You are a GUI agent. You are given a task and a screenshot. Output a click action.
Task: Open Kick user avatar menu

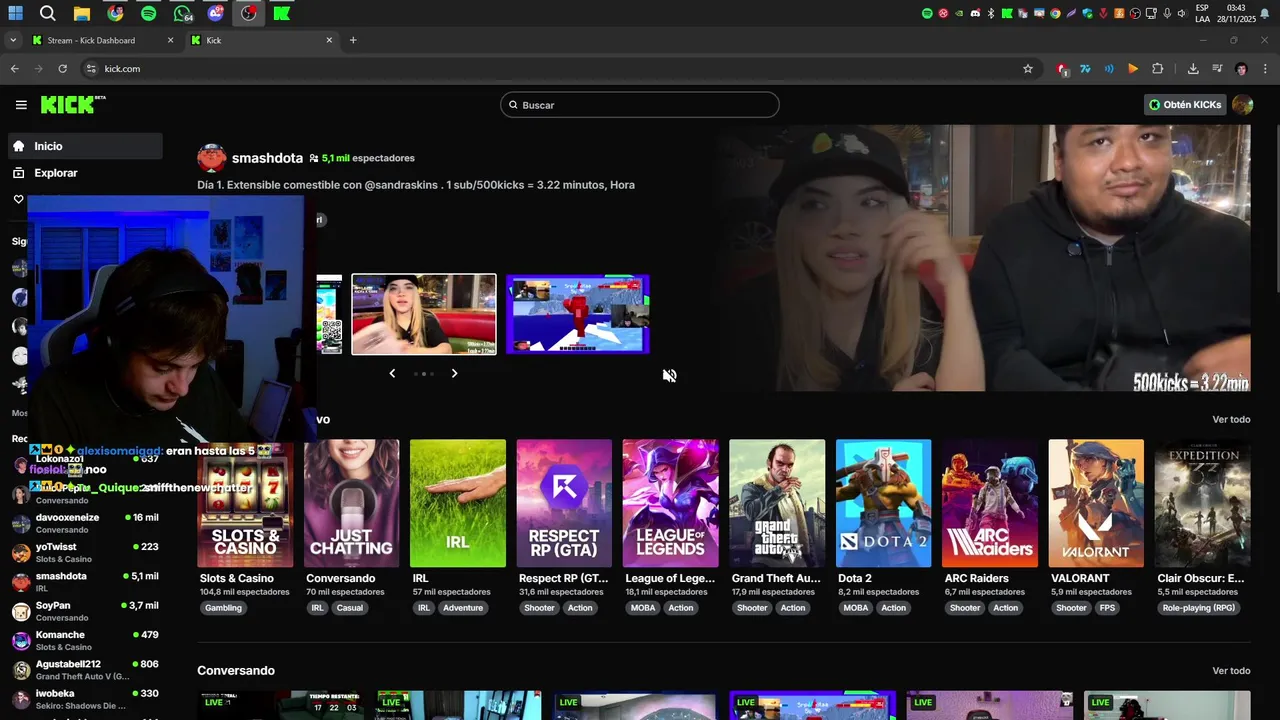[1243, 105]
